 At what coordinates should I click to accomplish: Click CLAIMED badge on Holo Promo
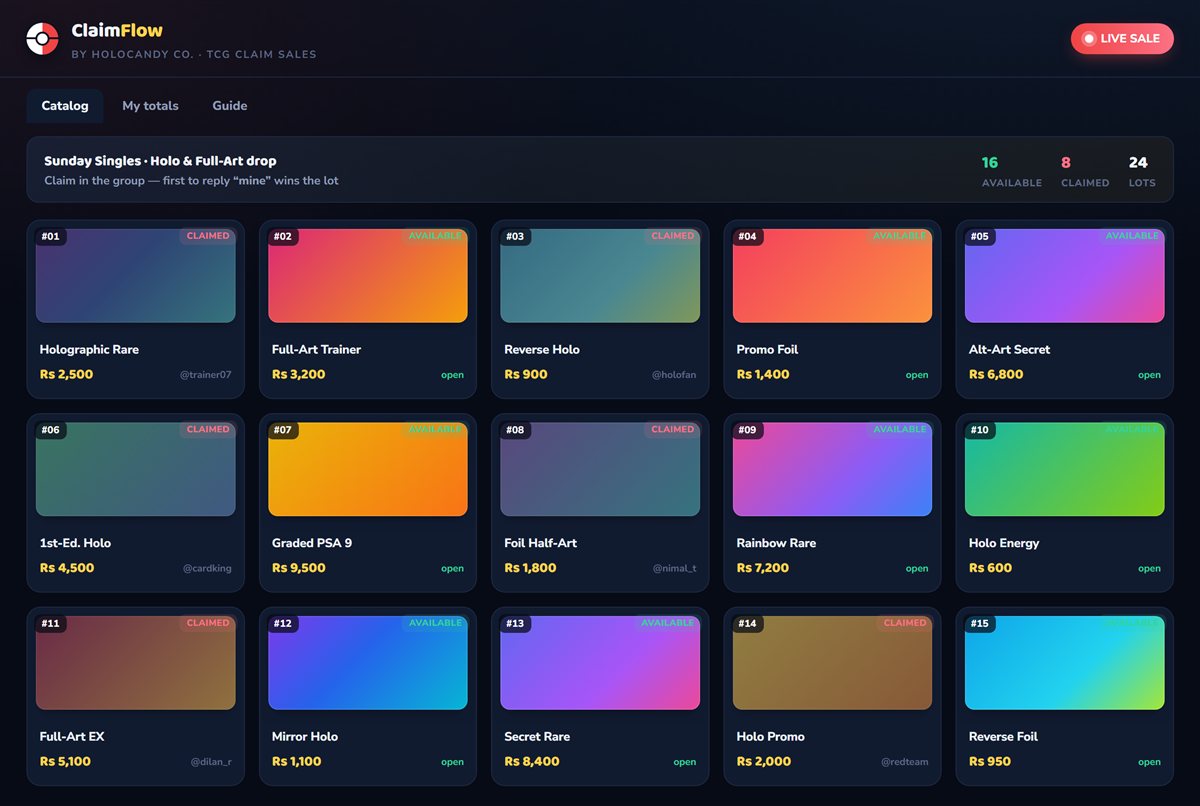tap(905, 622)
